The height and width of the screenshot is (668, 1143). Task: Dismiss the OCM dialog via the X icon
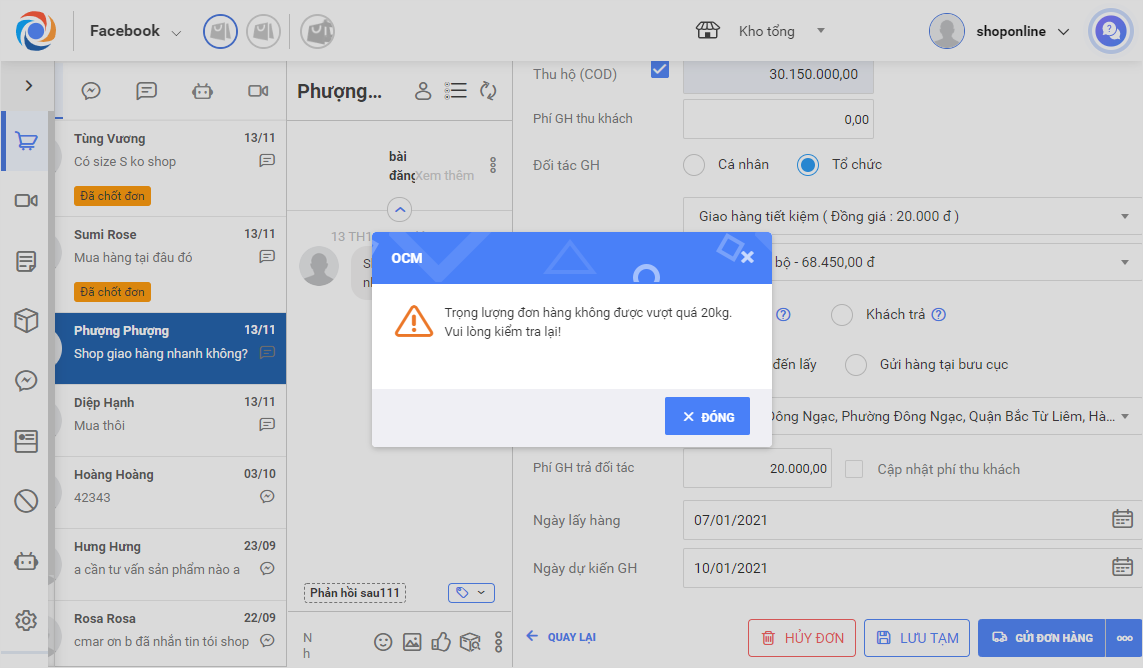click(x=747, y=257)
